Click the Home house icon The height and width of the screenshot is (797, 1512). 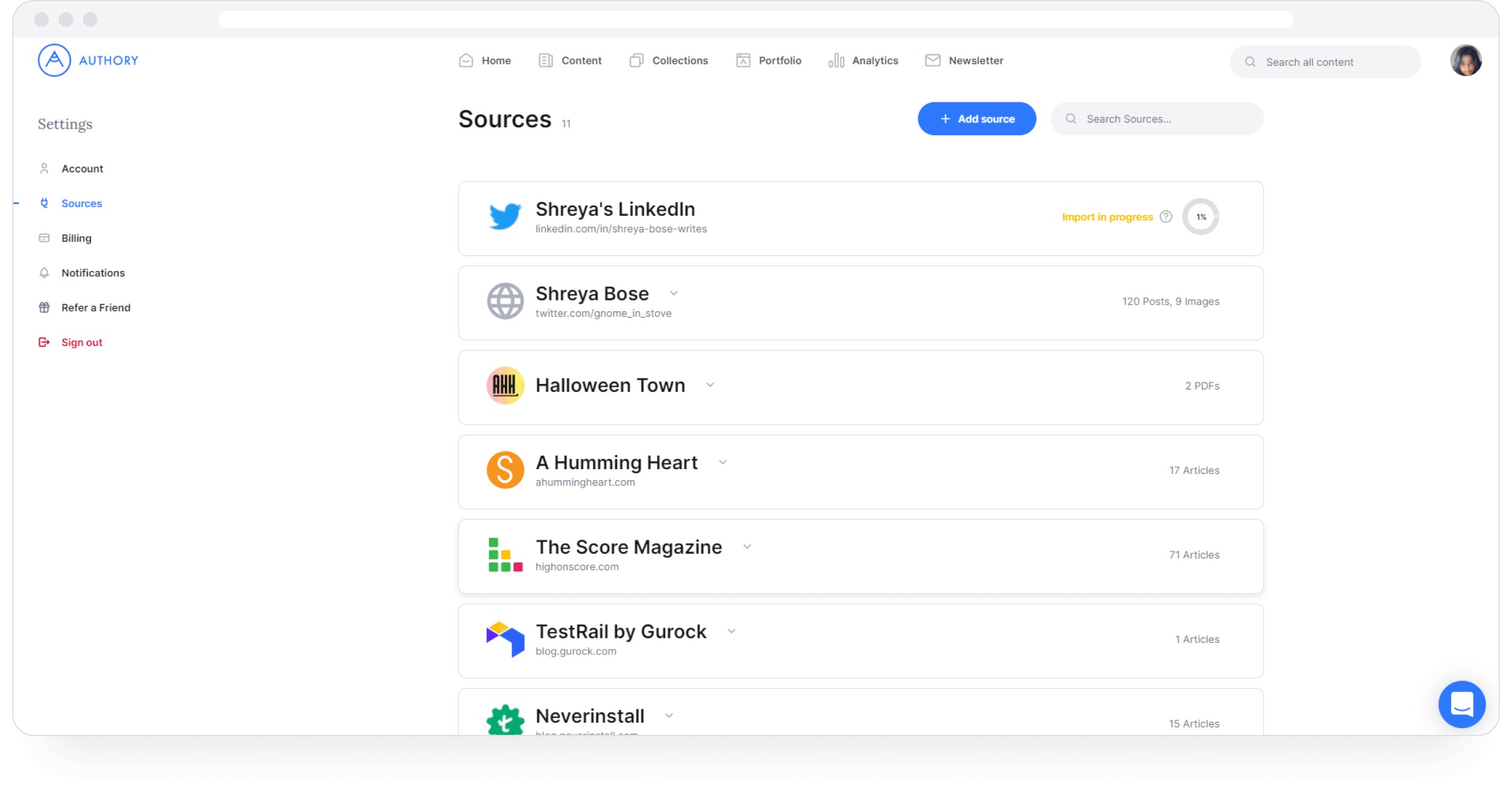pos(466,60)
